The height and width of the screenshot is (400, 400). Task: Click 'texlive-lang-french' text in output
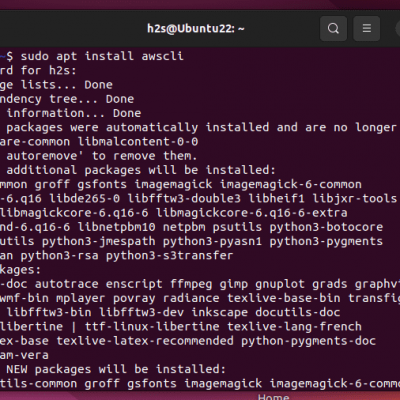click(x=294, y=327)
